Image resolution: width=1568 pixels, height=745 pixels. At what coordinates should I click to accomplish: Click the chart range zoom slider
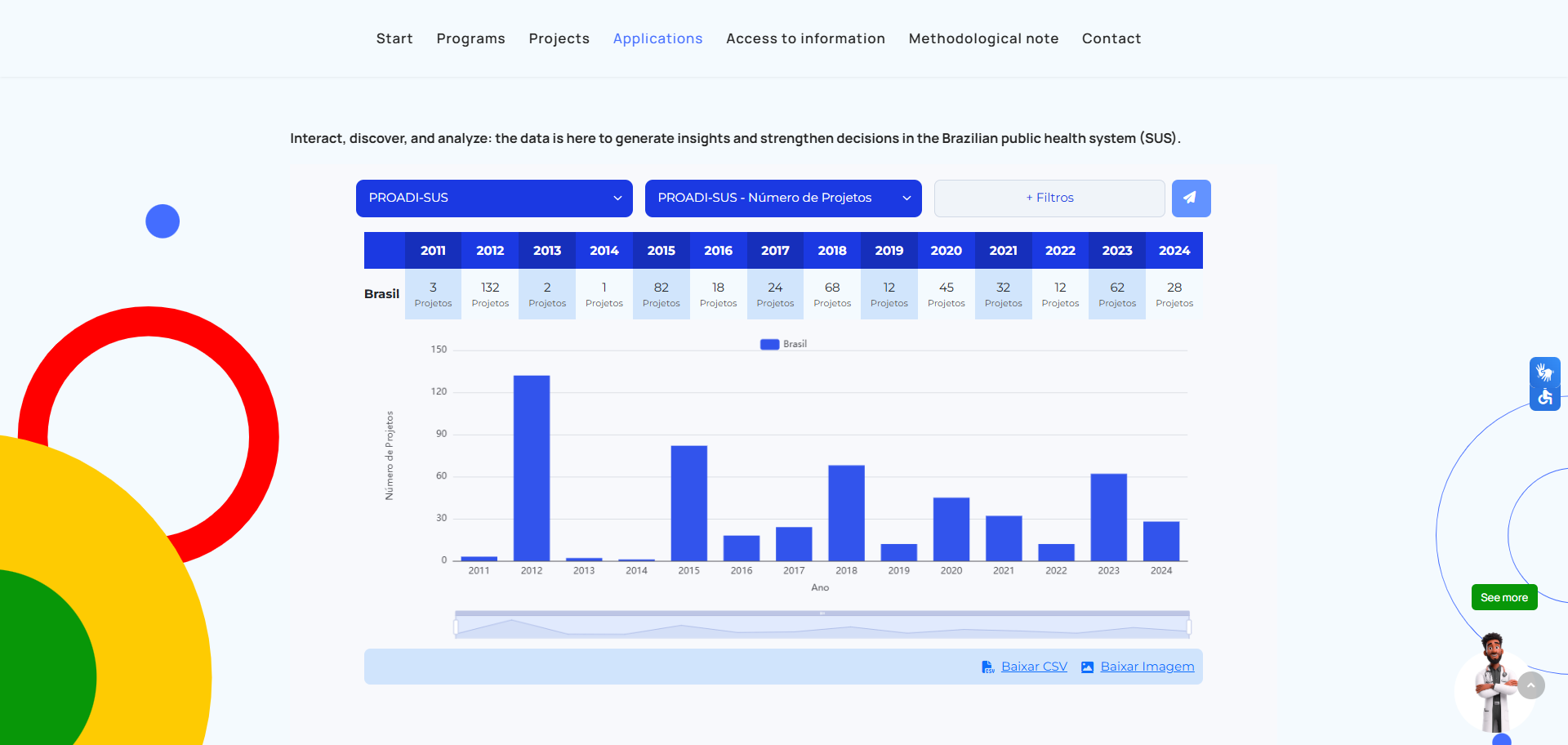[822, 626]
